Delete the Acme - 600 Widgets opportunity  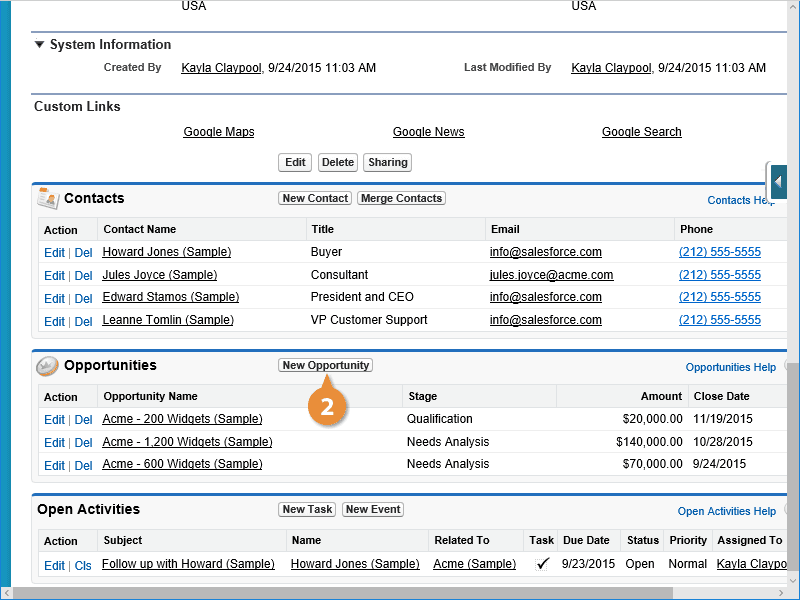pyautogui.click(x=83, y=465)
